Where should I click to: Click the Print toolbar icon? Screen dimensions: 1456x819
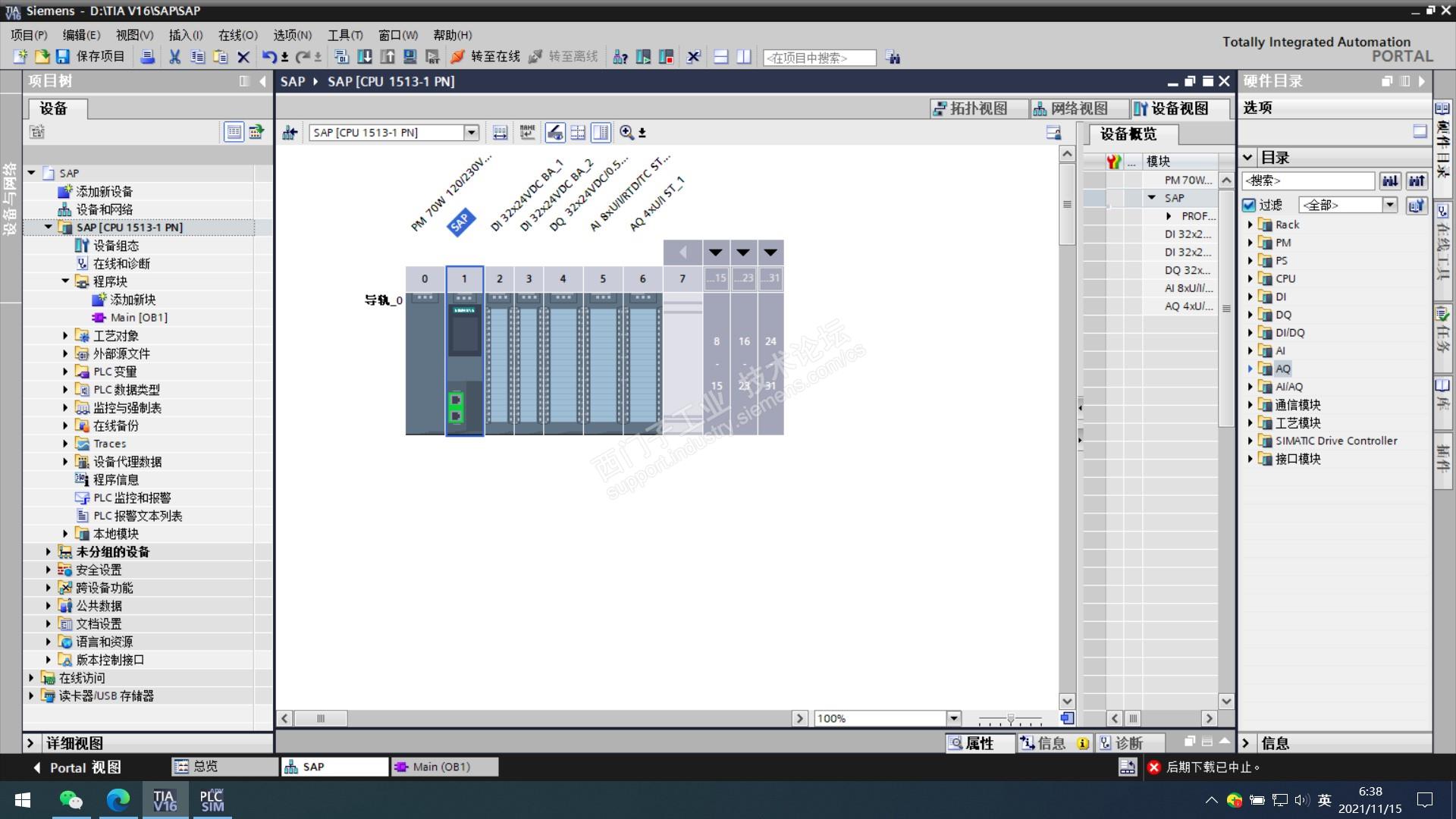(148, 57)
